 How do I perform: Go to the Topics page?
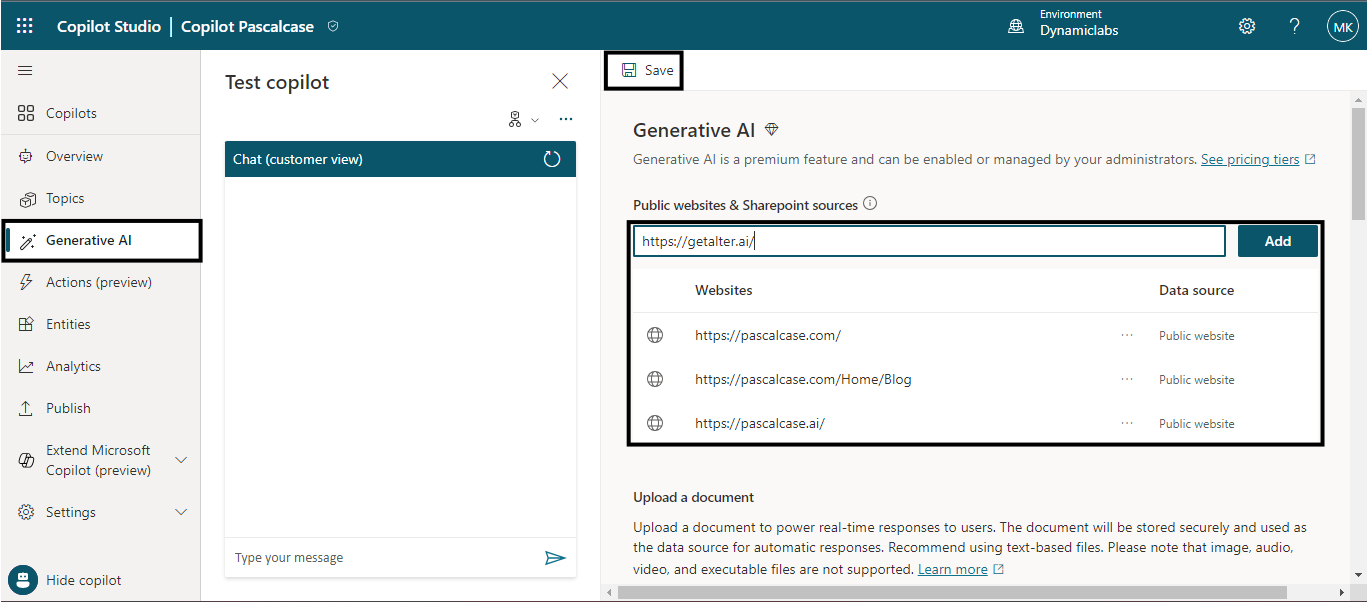coord(65,198)
